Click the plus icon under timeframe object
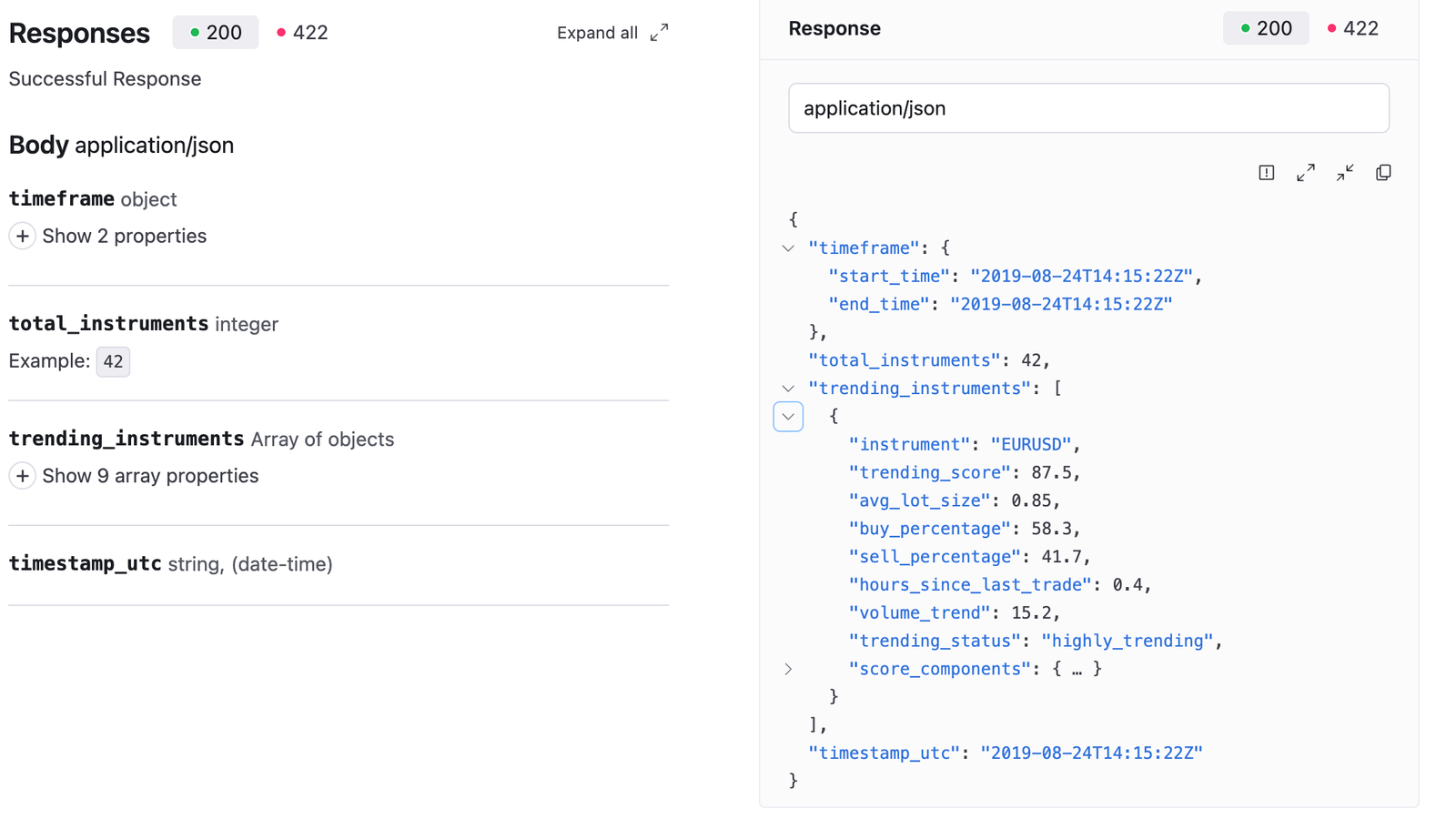This screenshot has width=1456, height=829. 23,237
